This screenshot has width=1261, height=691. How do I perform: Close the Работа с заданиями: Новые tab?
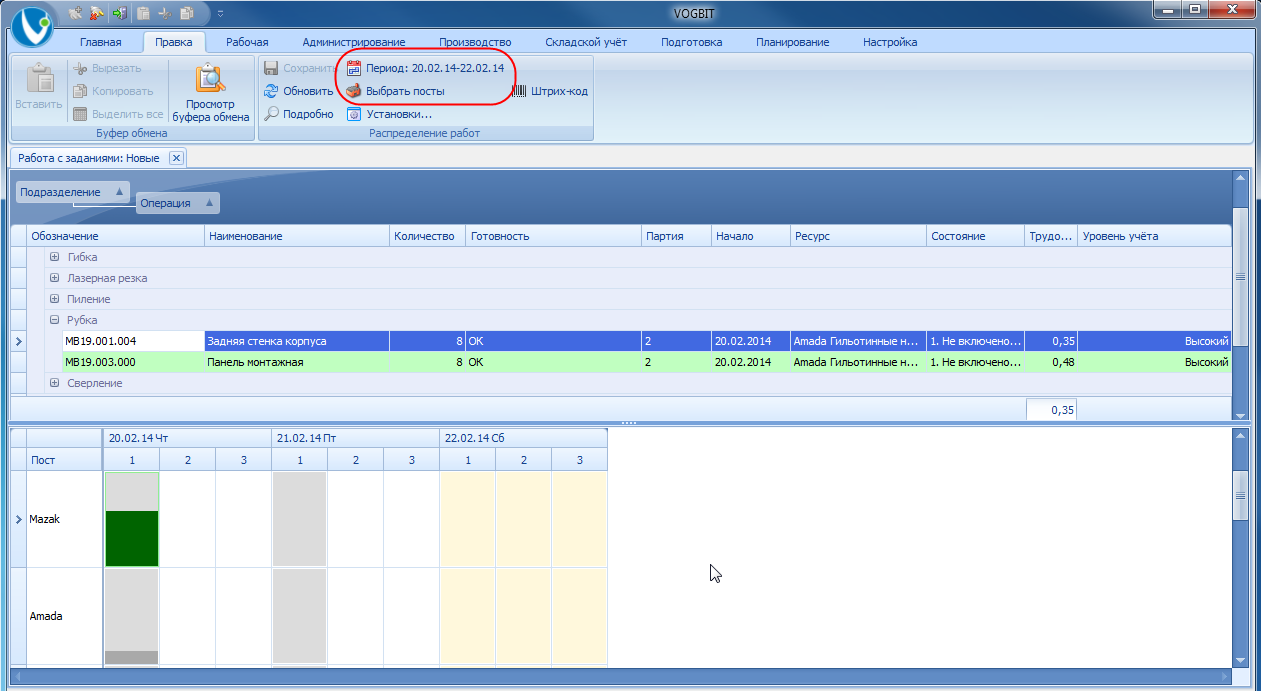pos(176,158)
